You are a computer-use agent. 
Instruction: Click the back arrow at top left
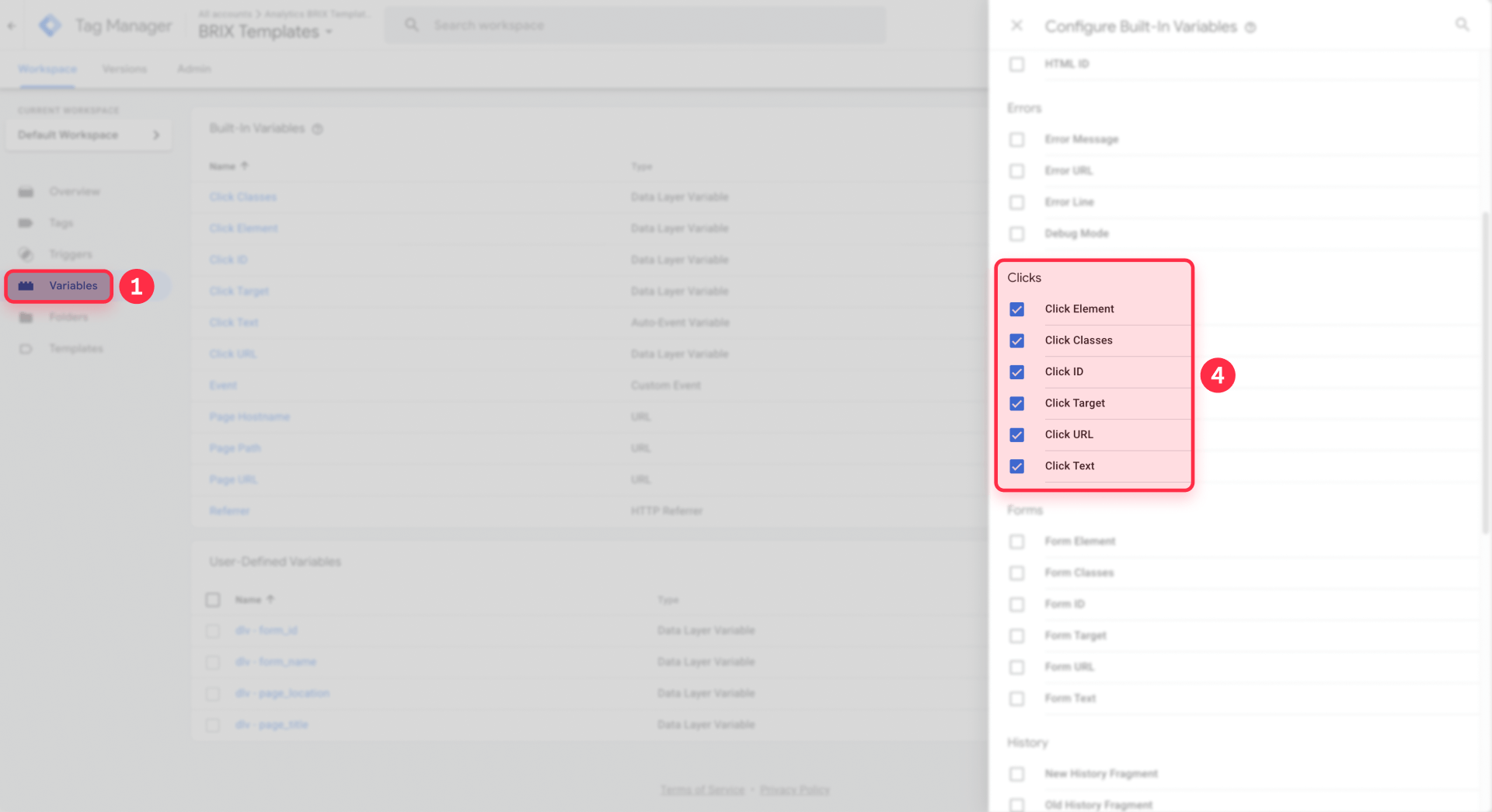(11, 25)
